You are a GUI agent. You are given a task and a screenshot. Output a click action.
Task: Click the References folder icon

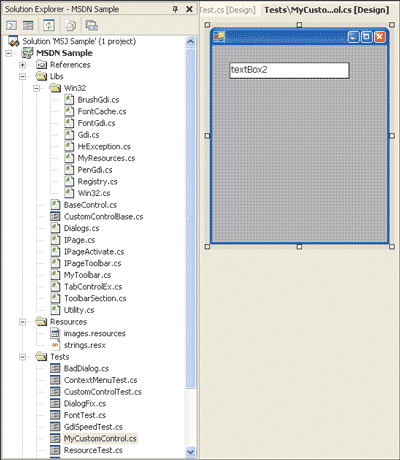click(x=41, y=65)
